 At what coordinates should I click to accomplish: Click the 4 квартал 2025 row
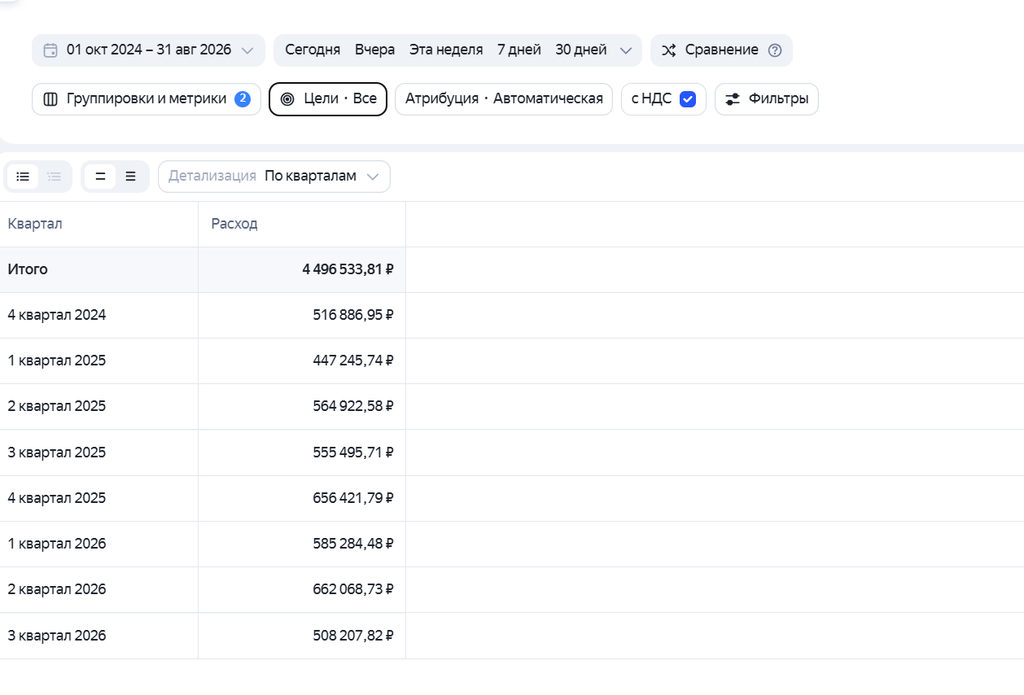202,498
